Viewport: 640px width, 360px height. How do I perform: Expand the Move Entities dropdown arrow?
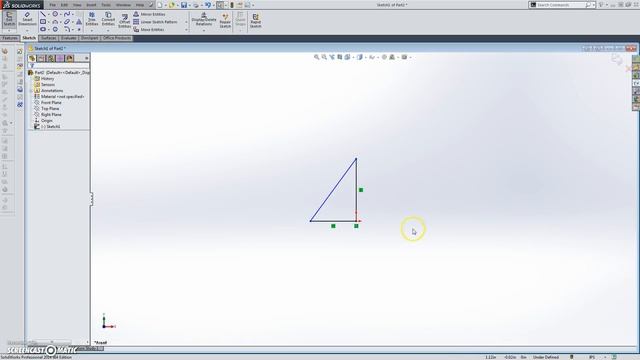tap(187, 30)
